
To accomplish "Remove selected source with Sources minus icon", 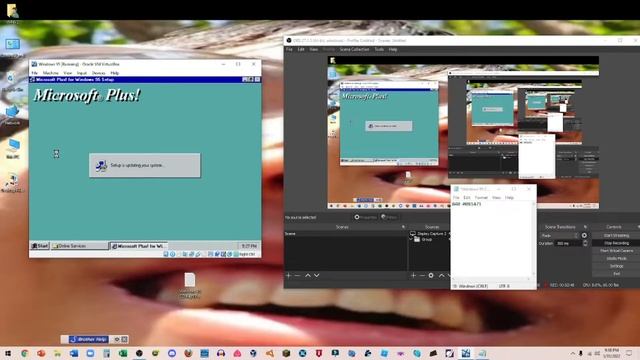I will tap(422, 276).
